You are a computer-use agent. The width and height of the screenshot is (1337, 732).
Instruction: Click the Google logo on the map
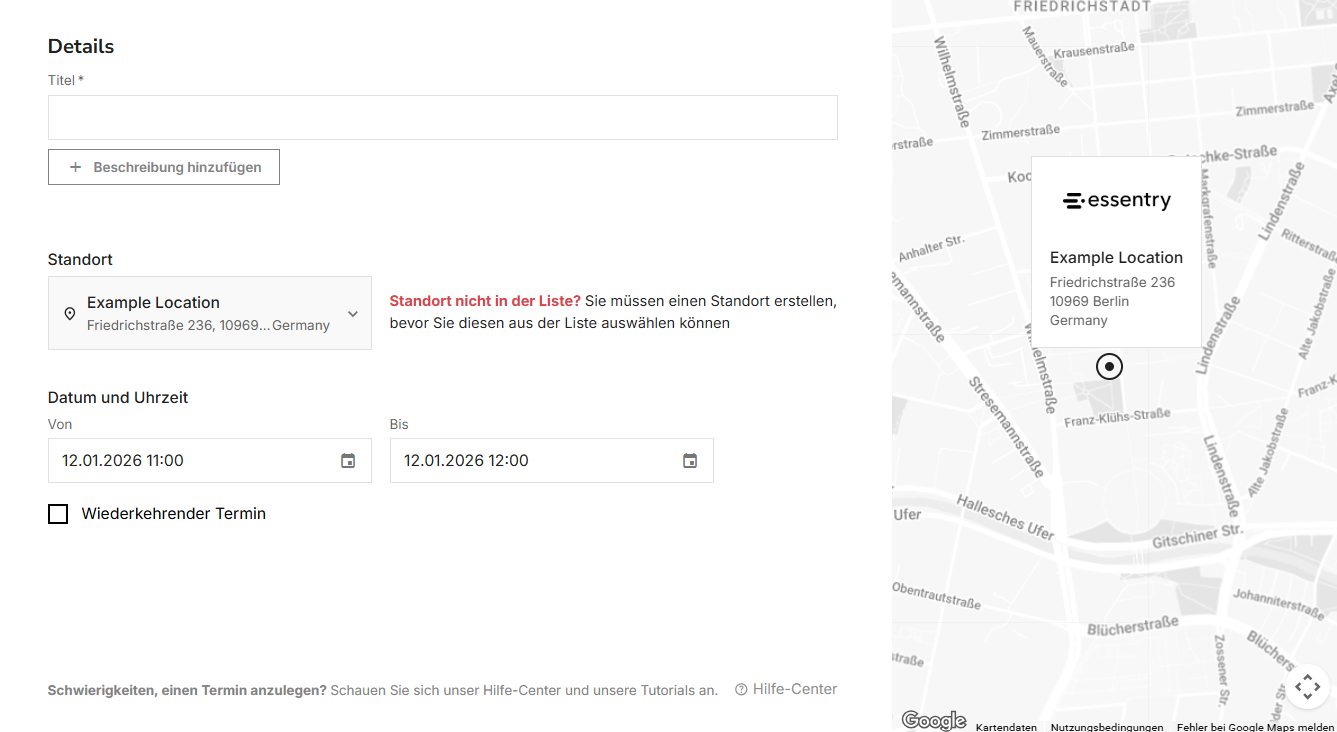pos(933,720)
